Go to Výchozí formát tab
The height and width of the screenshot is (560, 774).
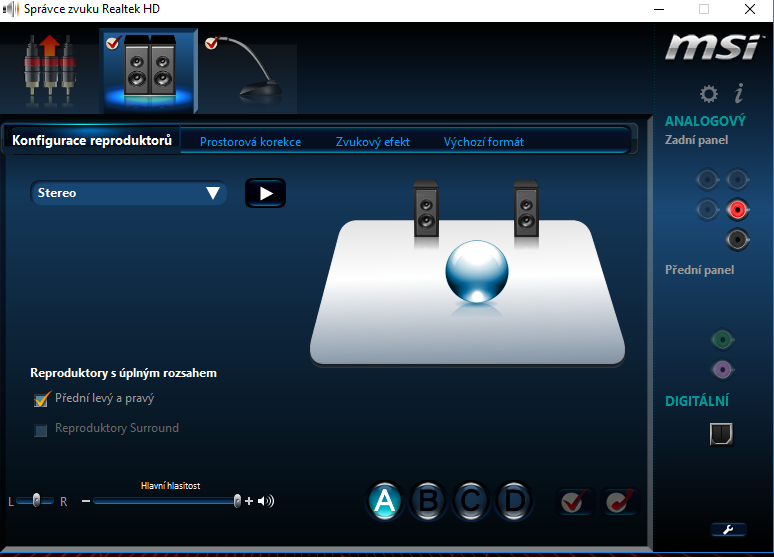pos(484,142)
